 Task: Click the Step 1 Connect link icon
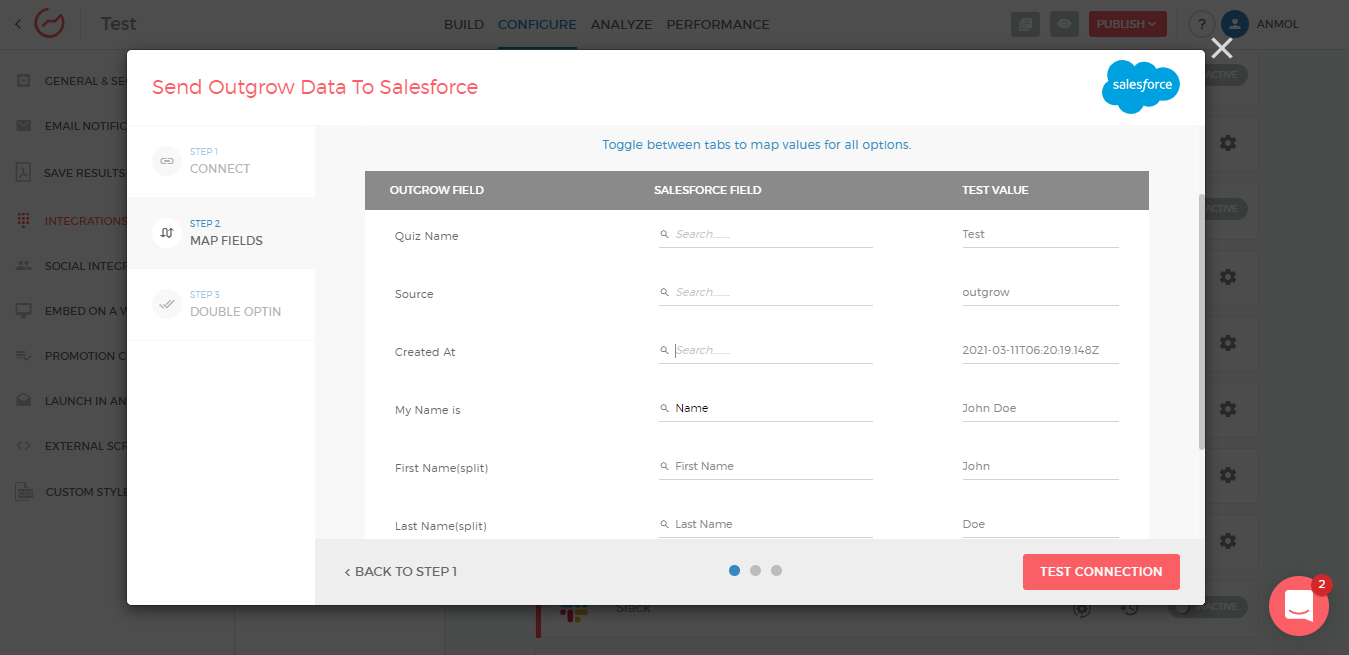coord(167,161)
